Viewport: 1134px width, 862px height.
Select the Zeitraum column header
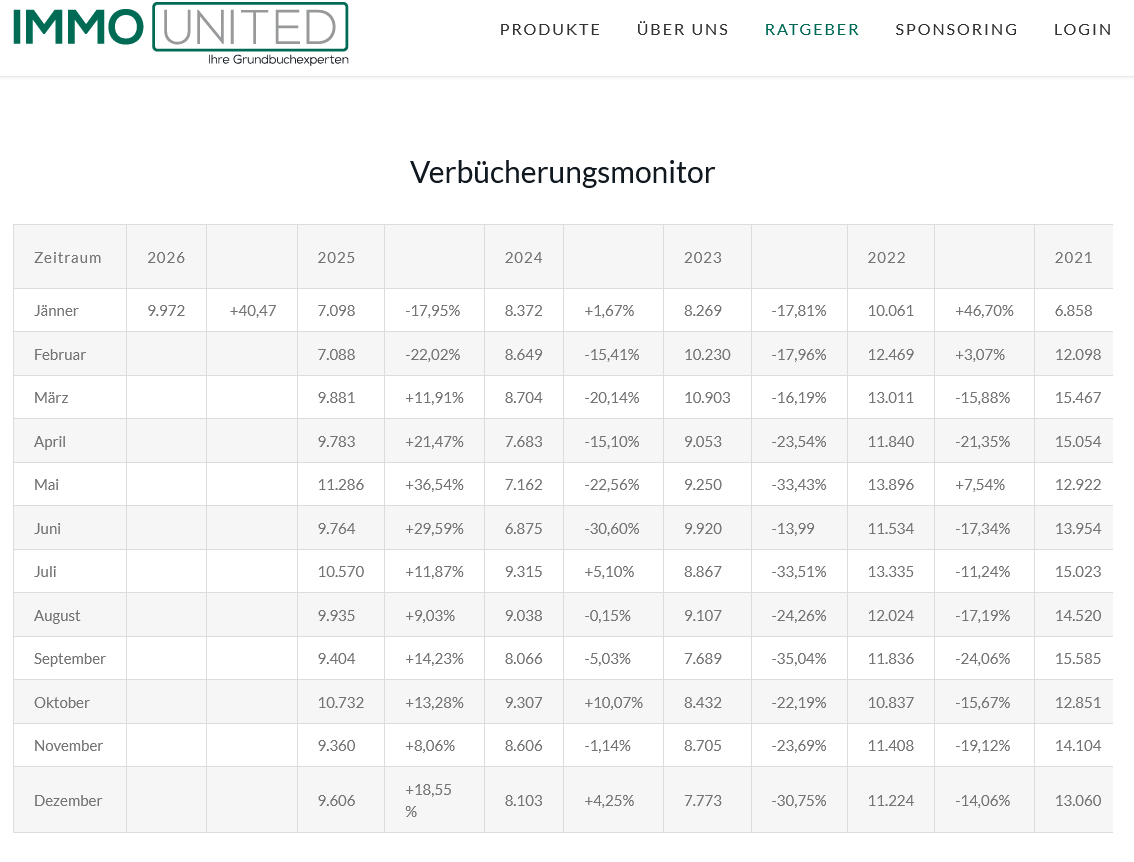pyautogui.click(x=68, y=258)
